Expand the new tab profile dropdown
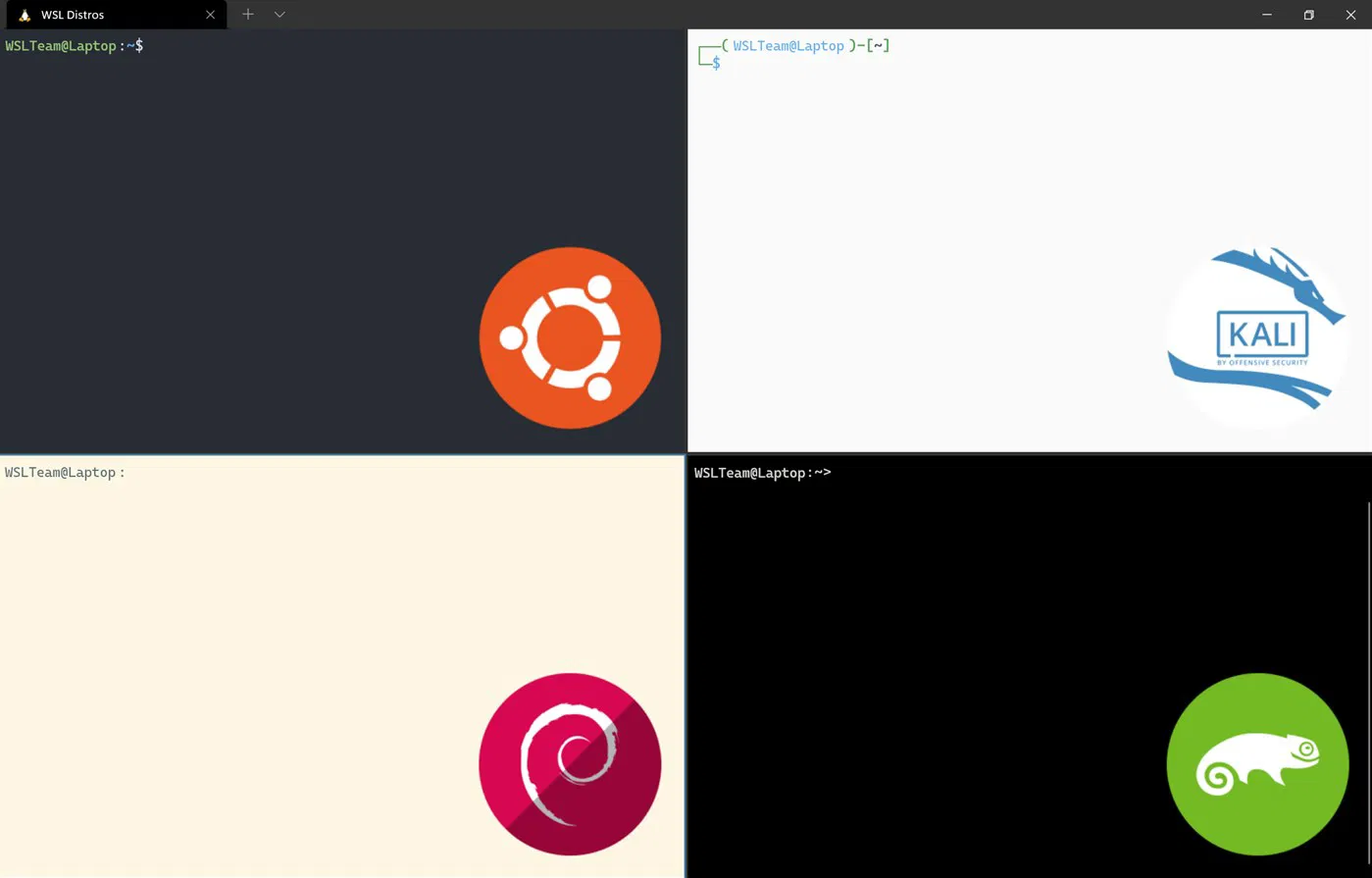Image resolution: width=1372 pixels, height=878 pixels. 279,15
